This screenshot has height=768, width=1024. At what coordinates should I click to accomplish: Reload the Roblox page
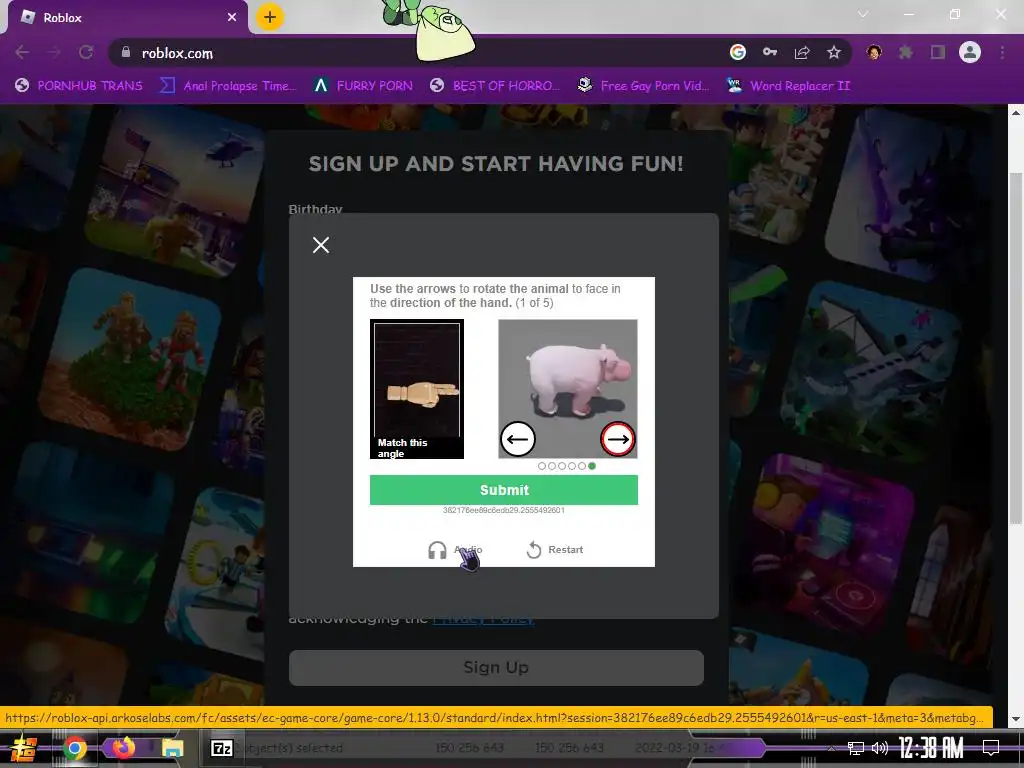point(86,53)
